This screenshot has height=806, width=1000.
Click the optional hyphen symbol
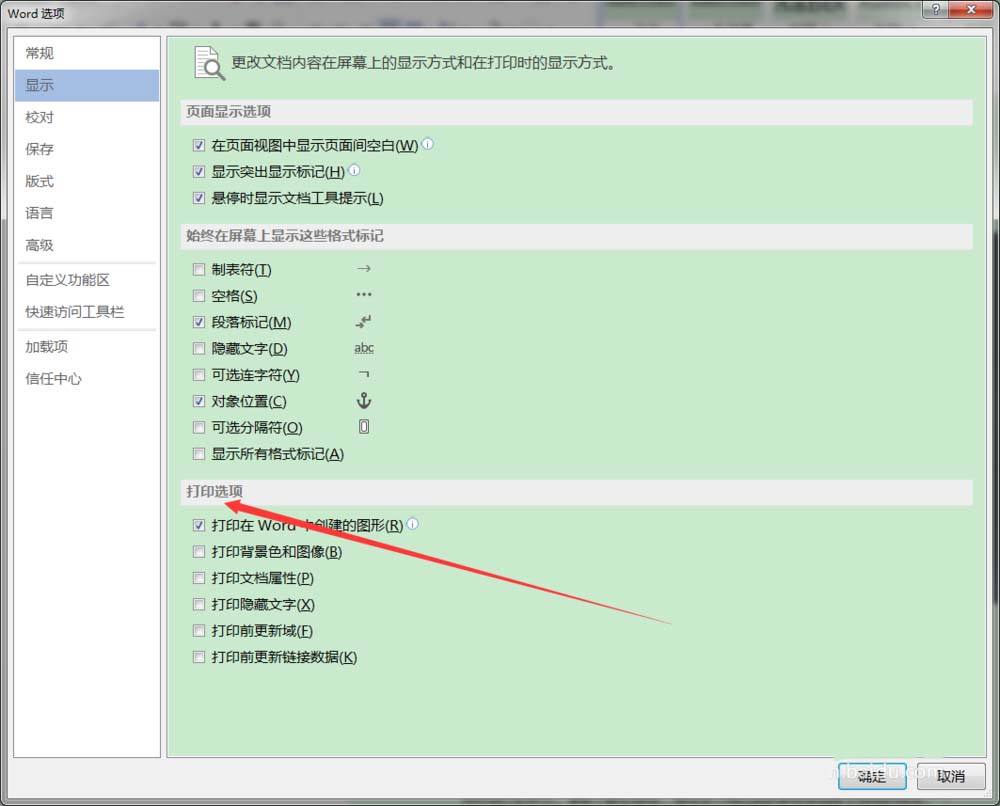pyautogui.click(x=364, y=374)
